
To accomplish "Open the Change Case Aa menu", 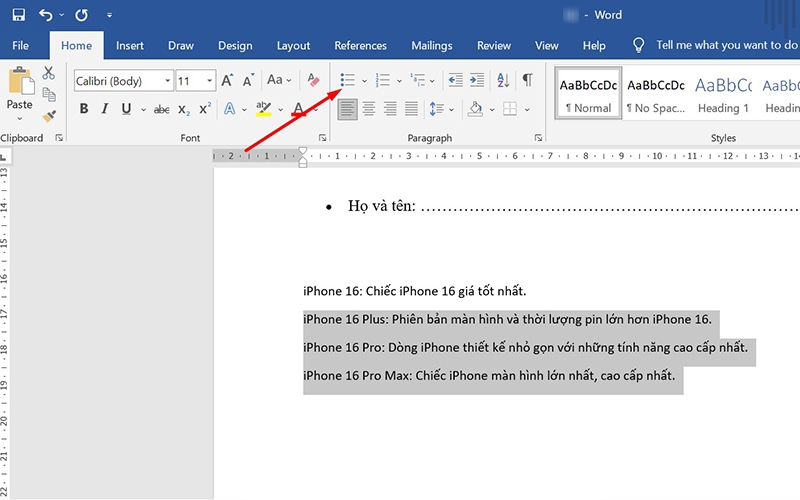I will tap(279, 80).
